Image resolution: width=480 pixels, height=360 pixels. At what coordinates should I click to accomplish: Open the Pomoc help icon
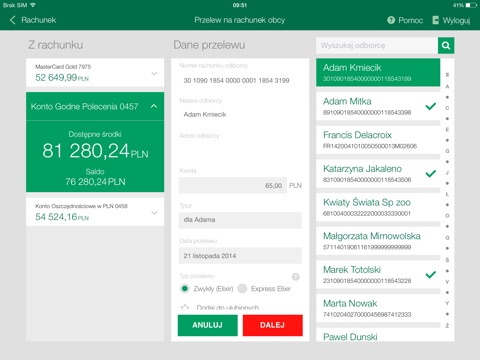pyautogui.click(x=391, y=20)
